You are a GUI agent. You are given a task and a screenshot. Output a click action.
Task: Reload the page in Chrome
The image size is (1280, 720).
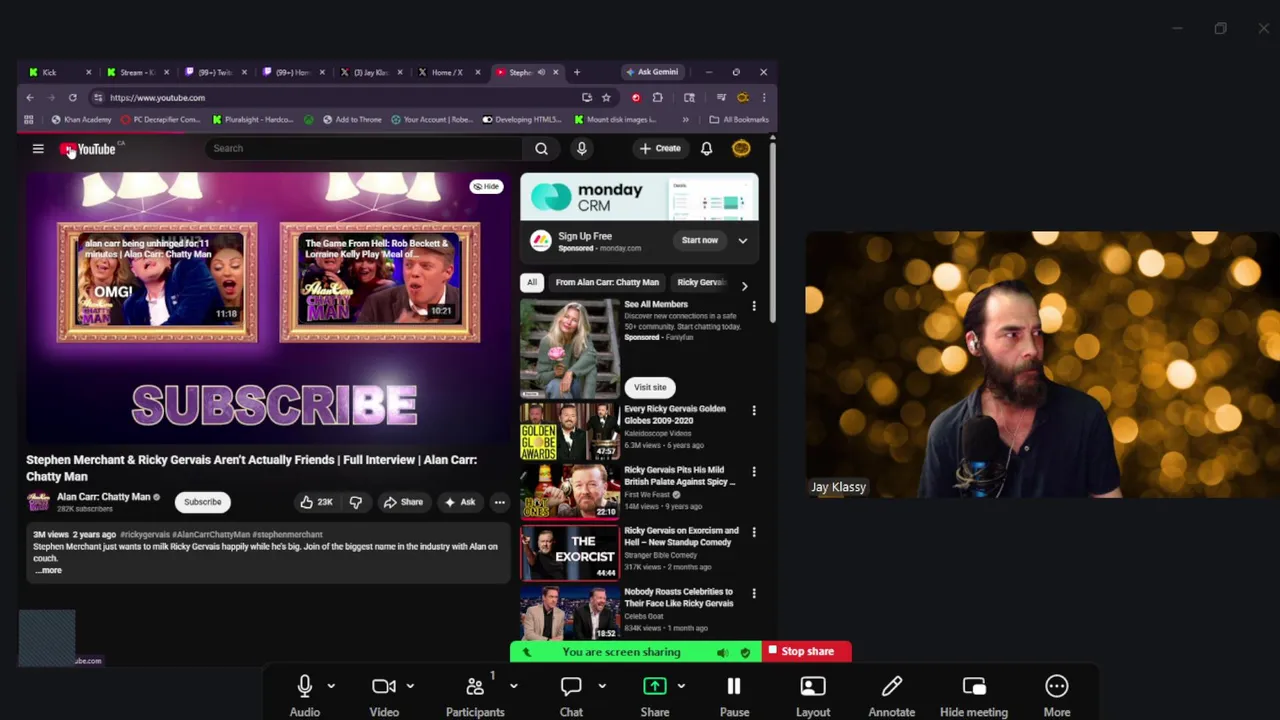[x=72, y=98]
